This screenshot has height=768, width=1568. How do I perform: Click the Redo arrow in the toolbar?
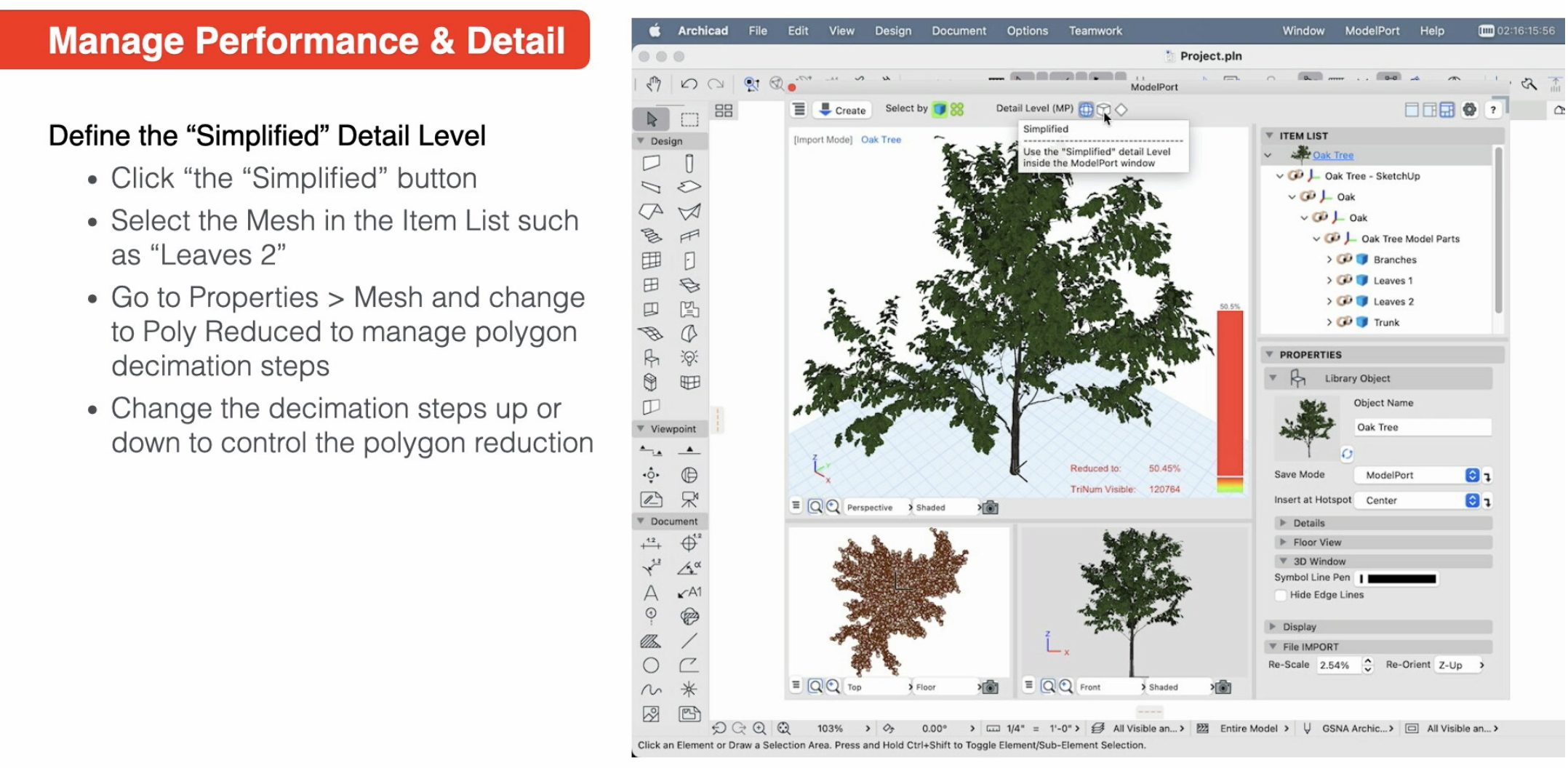pyautogui.click(x=716, y=84)
